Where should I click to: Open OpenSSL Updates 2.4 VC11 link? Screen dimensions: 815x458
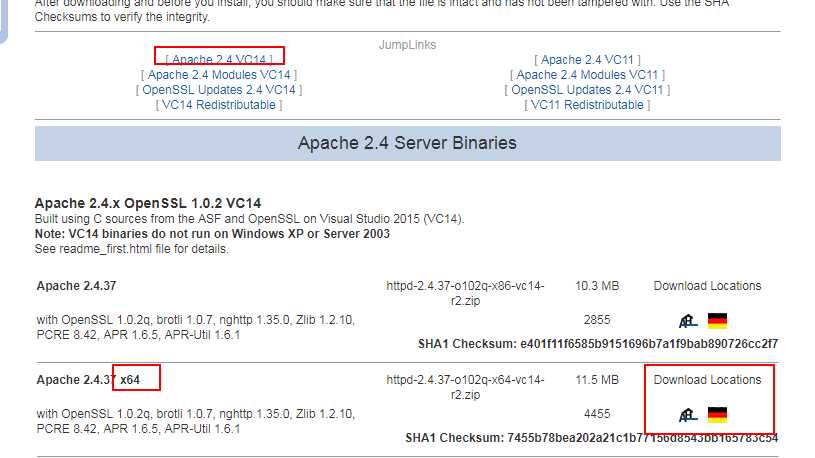pos(587,90)
